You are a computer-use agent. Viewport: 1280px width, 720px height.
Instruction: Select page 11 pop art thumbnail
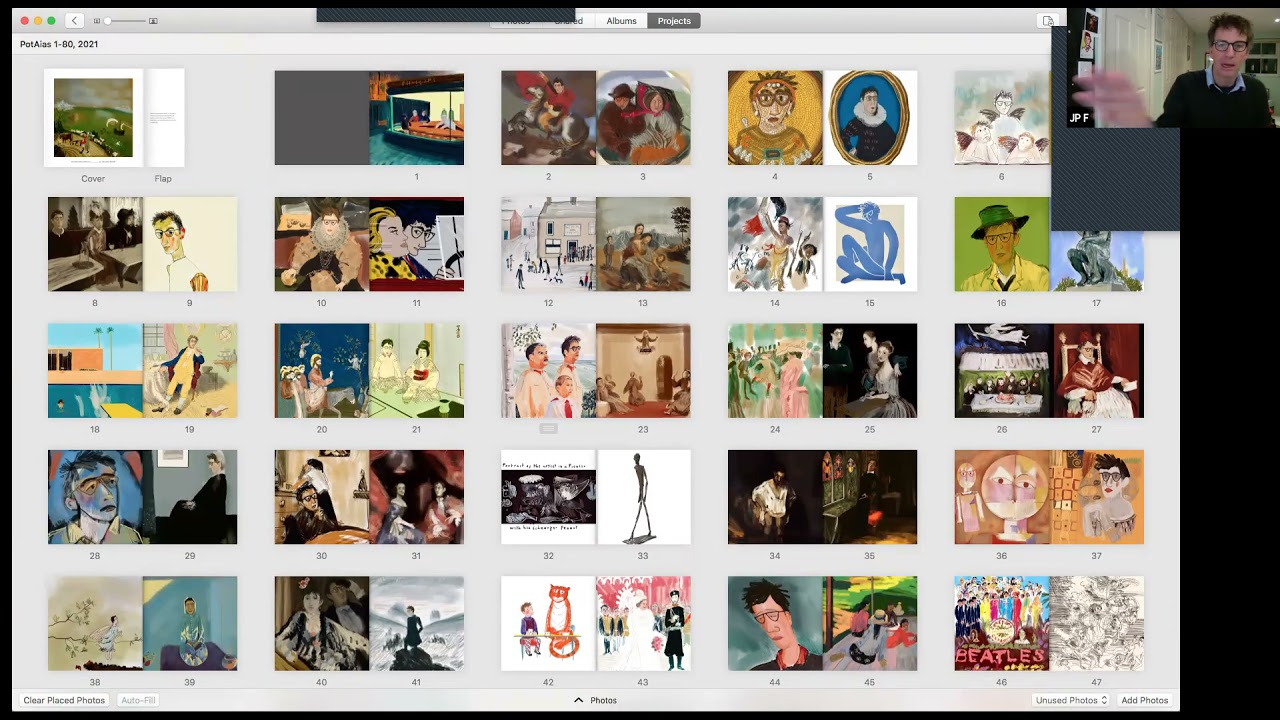point(416,244)
